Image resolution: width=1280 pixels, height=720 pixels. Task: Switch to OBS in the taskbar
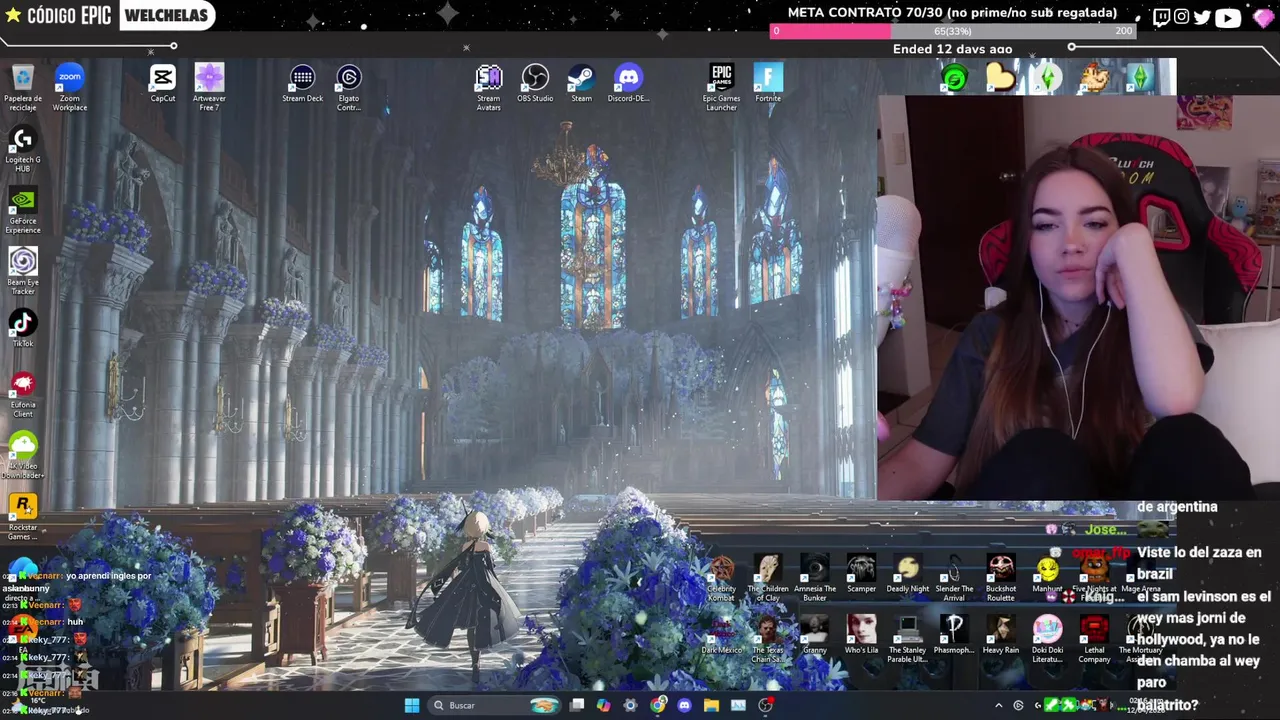coord(765,705)
